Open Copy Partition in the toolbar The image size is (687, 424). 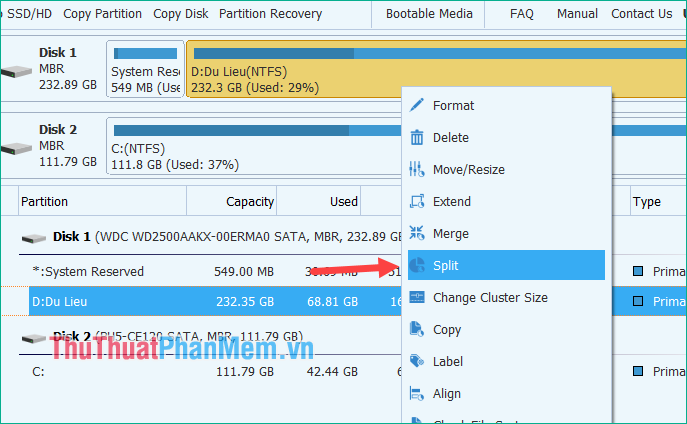point(103,14)
